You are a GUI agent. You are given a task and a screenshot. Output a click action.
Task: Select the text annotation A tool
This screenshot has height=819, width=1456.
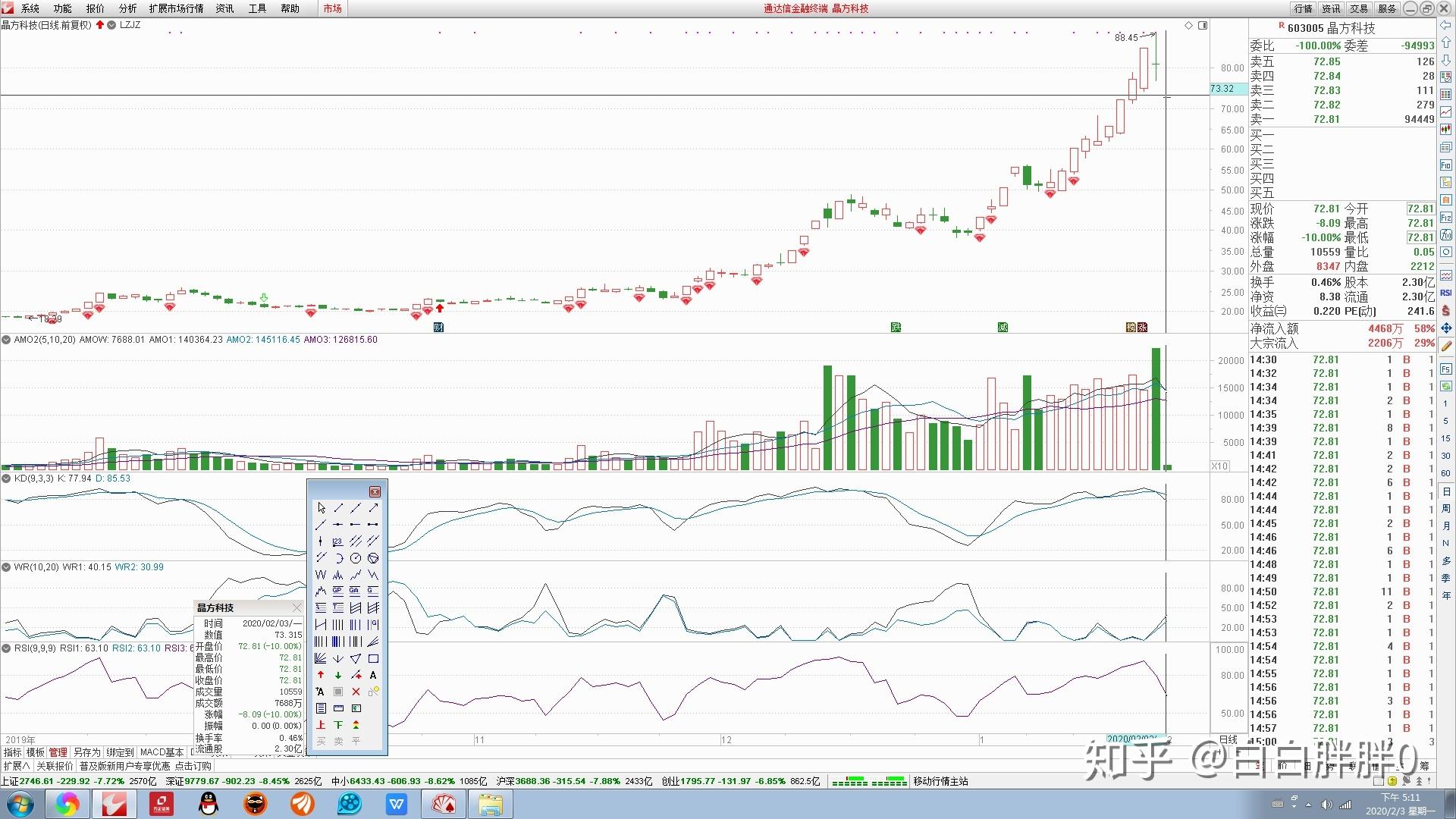click(373, 675)
